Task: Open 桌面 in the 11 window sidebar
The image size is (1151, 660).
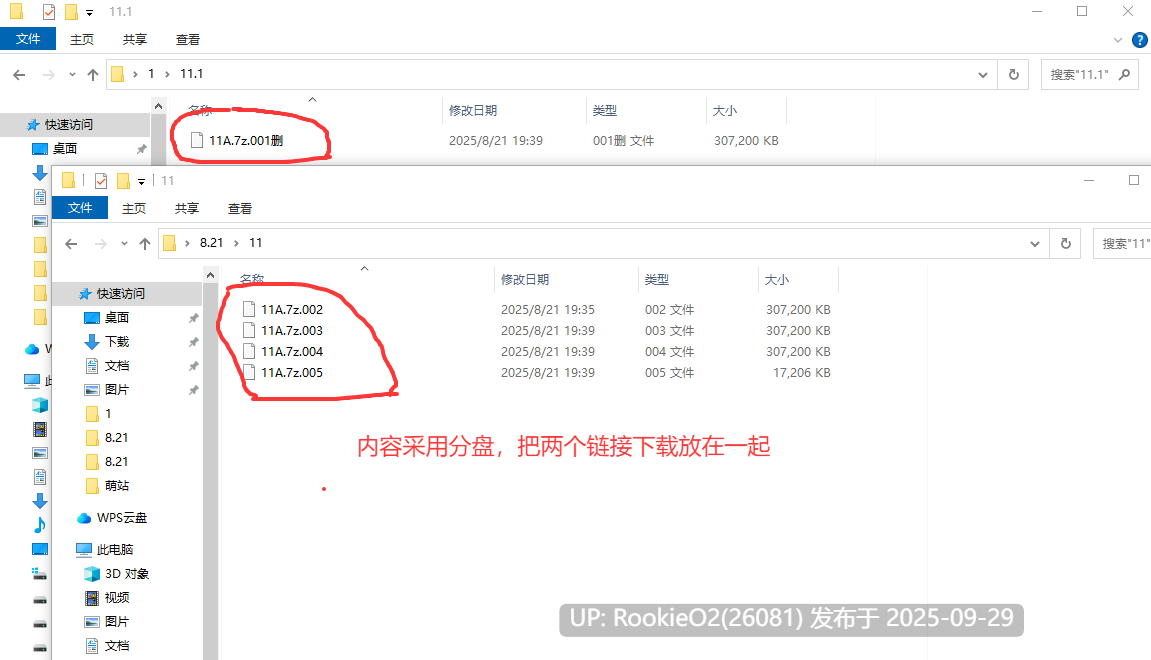Action: [x=117, y=317]
